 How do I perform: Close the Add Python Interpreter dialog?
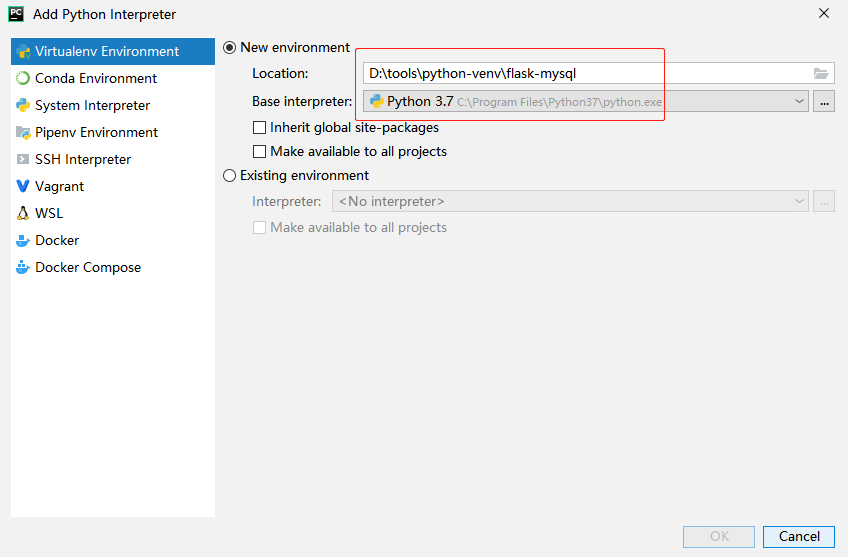pyautogui.click(x=824, y=14)
